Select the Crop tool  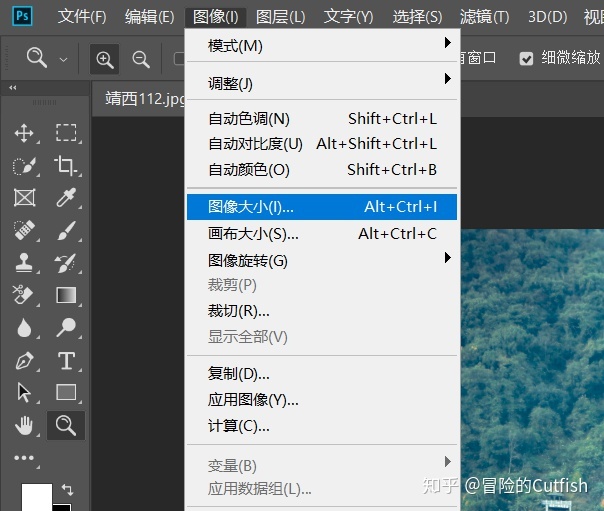pyautogui.click(x=65, y=166)
